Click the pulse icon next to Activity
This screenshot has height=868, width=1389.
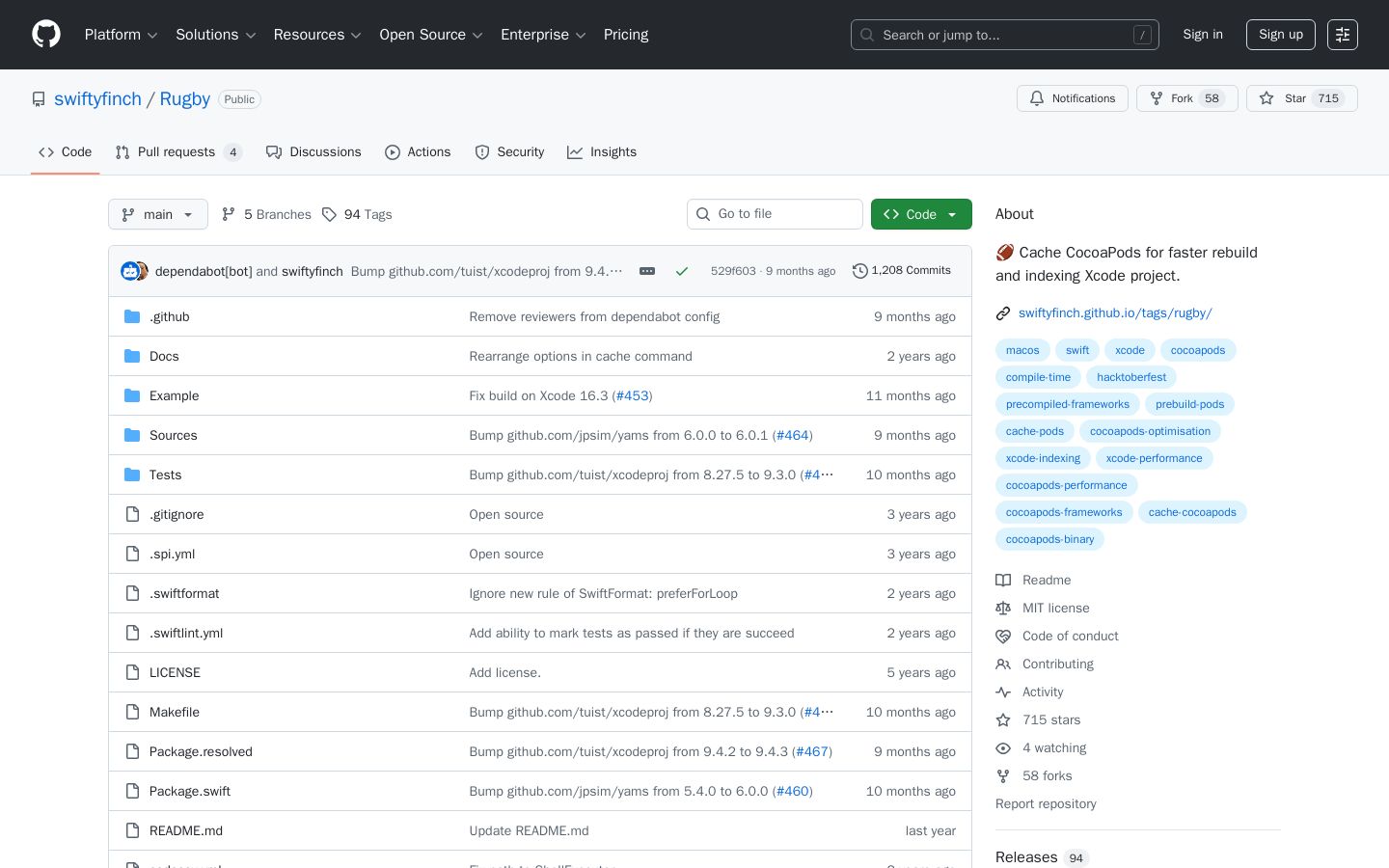[x=1003, y=692]
